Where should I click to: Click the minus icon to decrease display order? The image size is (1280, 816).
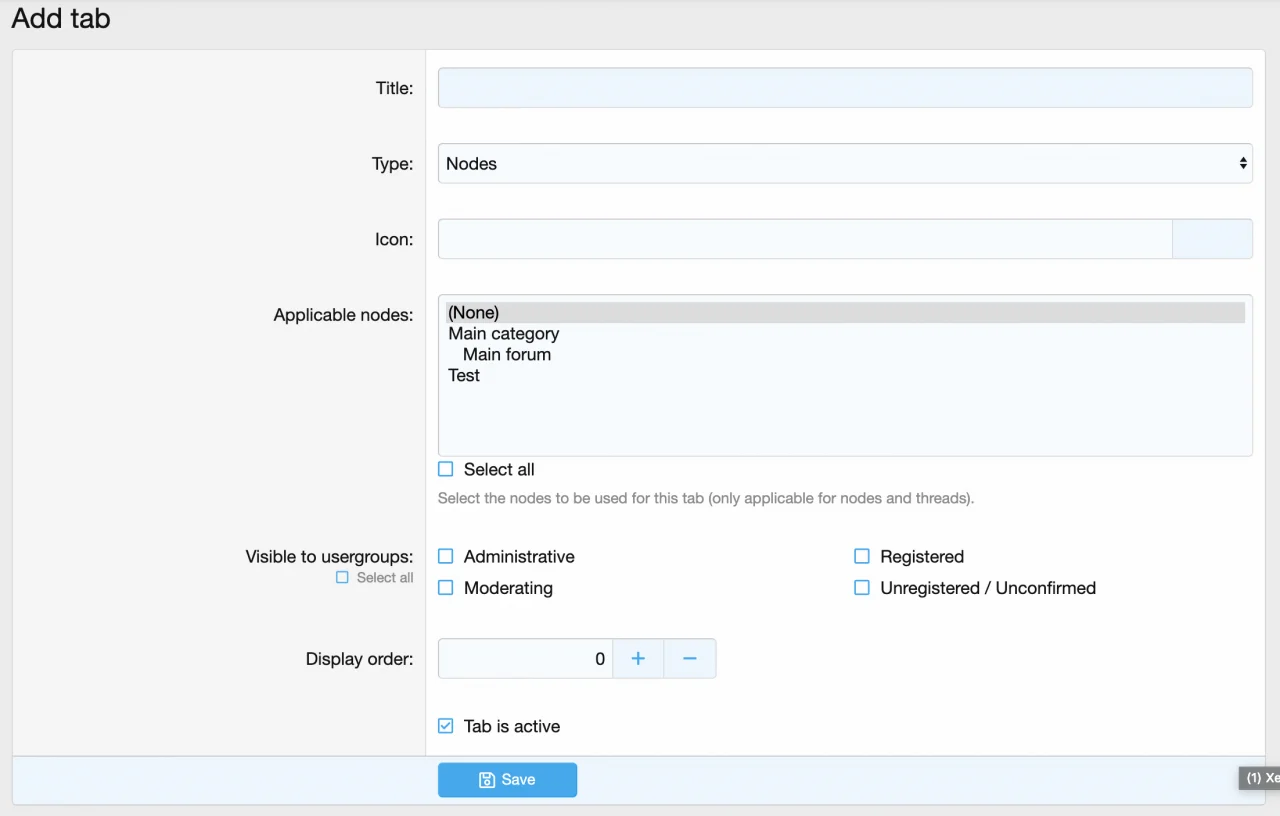(689, 659)
